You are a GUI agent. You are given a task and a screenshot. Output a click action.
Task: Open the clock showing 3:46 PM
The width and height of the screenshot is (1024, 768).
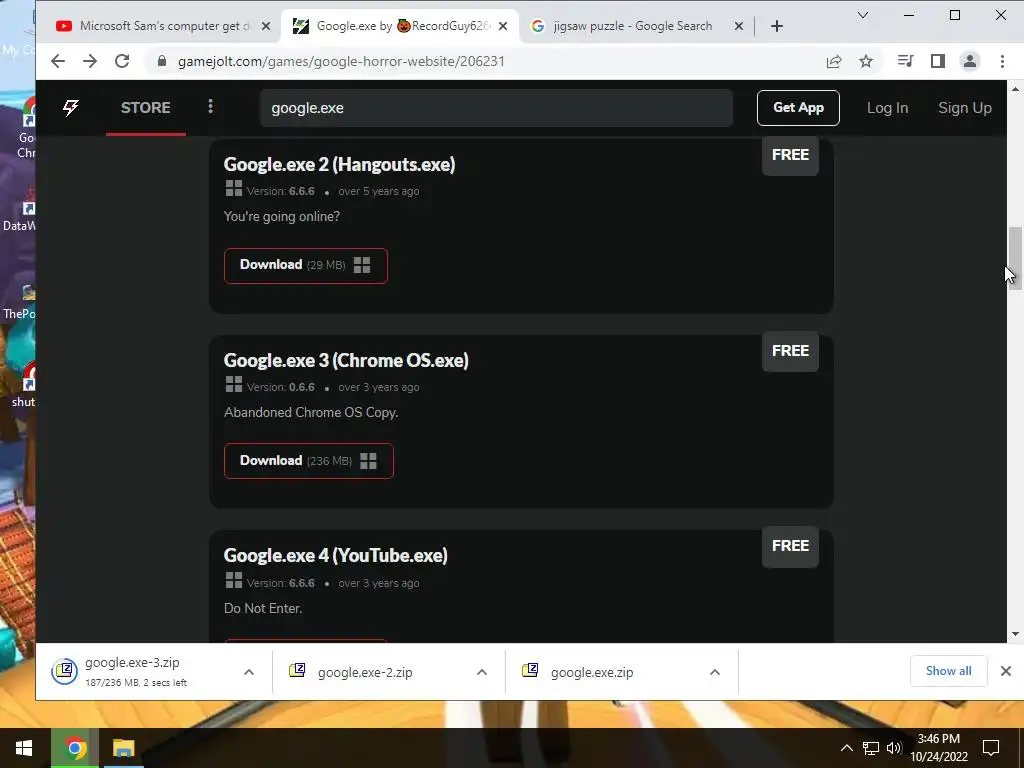pyautogui.click(x=938, y=748)
